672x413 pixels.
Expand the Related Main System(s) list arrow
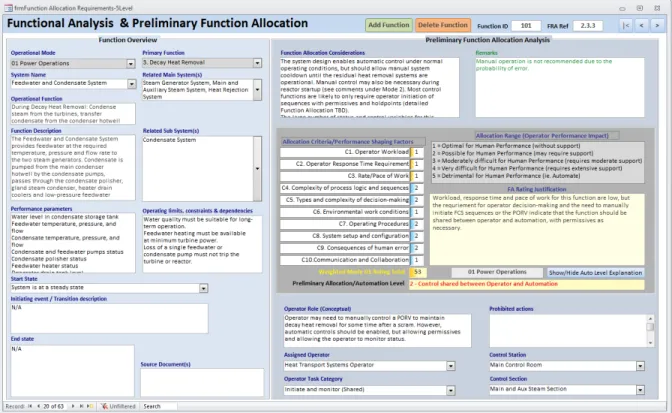257,90
